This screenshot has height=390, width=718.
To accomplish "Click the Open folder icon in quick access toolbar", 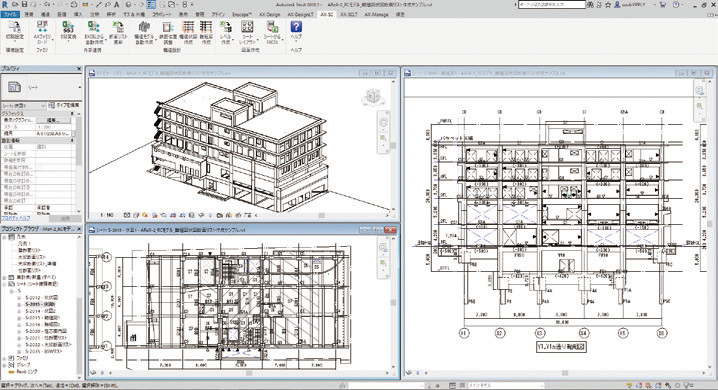I will click(x=15, y=5).
